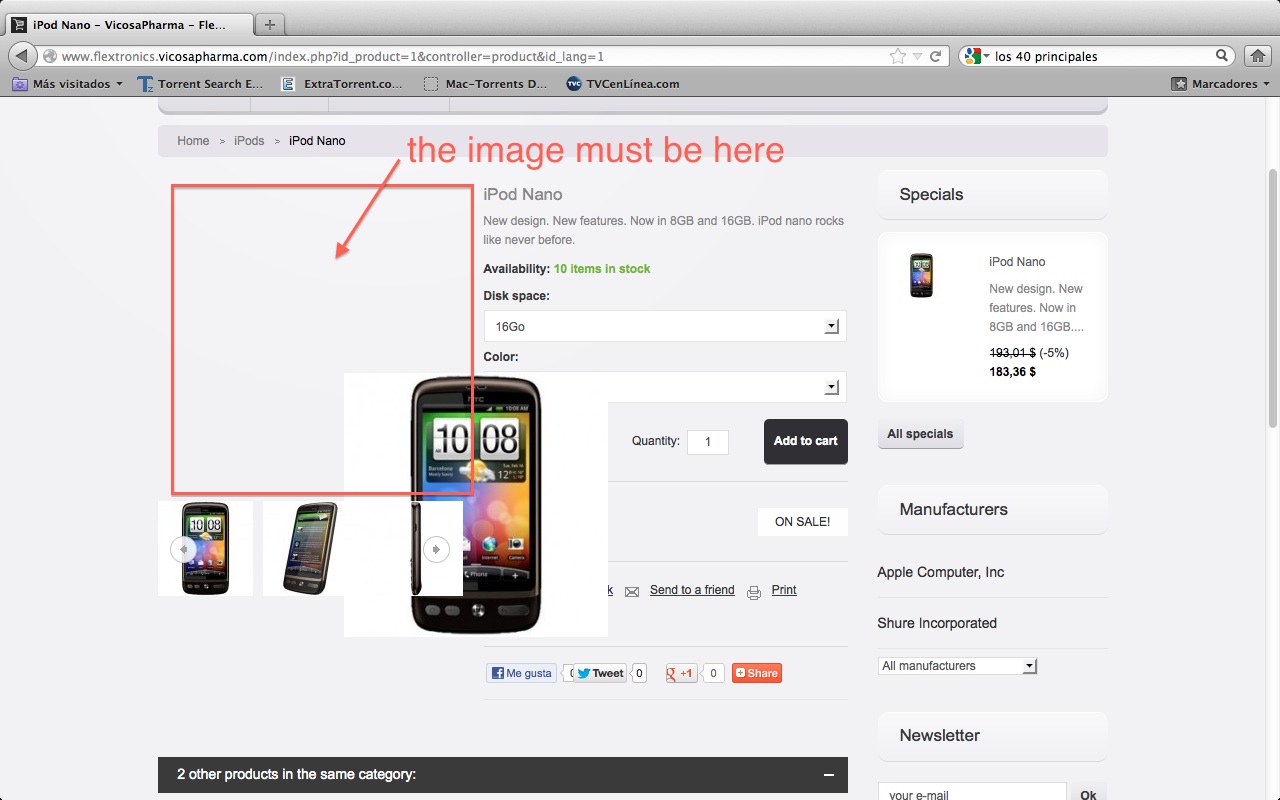Open the Shure Incorporated manufacturer link
The image size is (1280, 800).
click(937, 623)
